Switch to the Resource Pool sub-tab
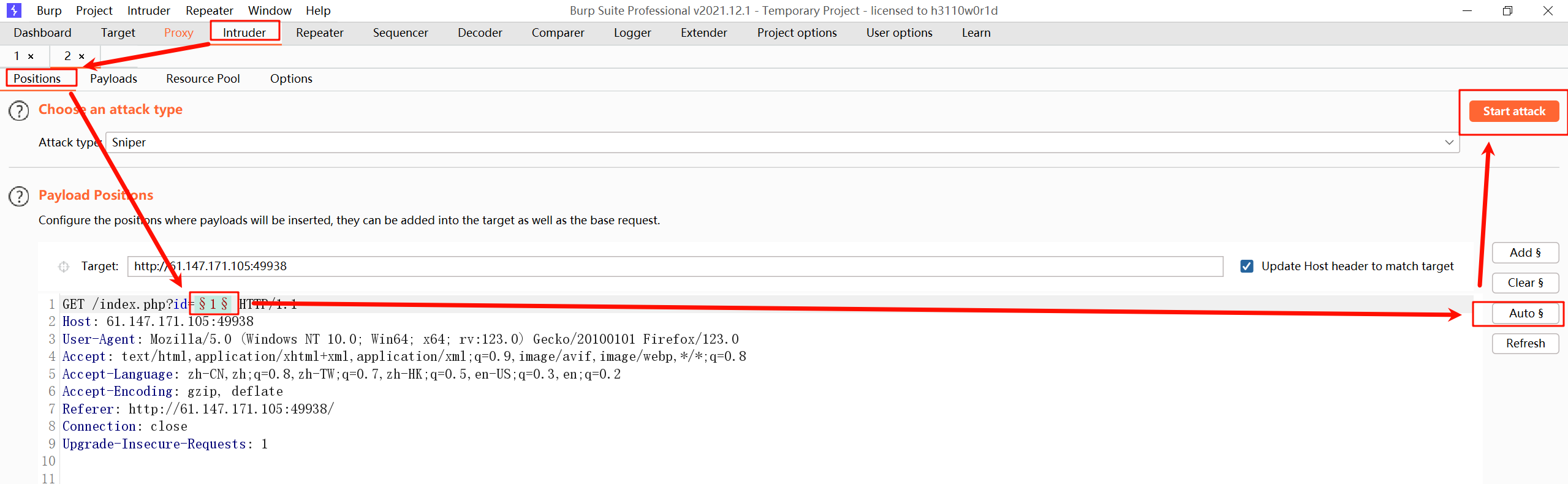Screen dimensions: 1568x484 [x=203, y=79]
